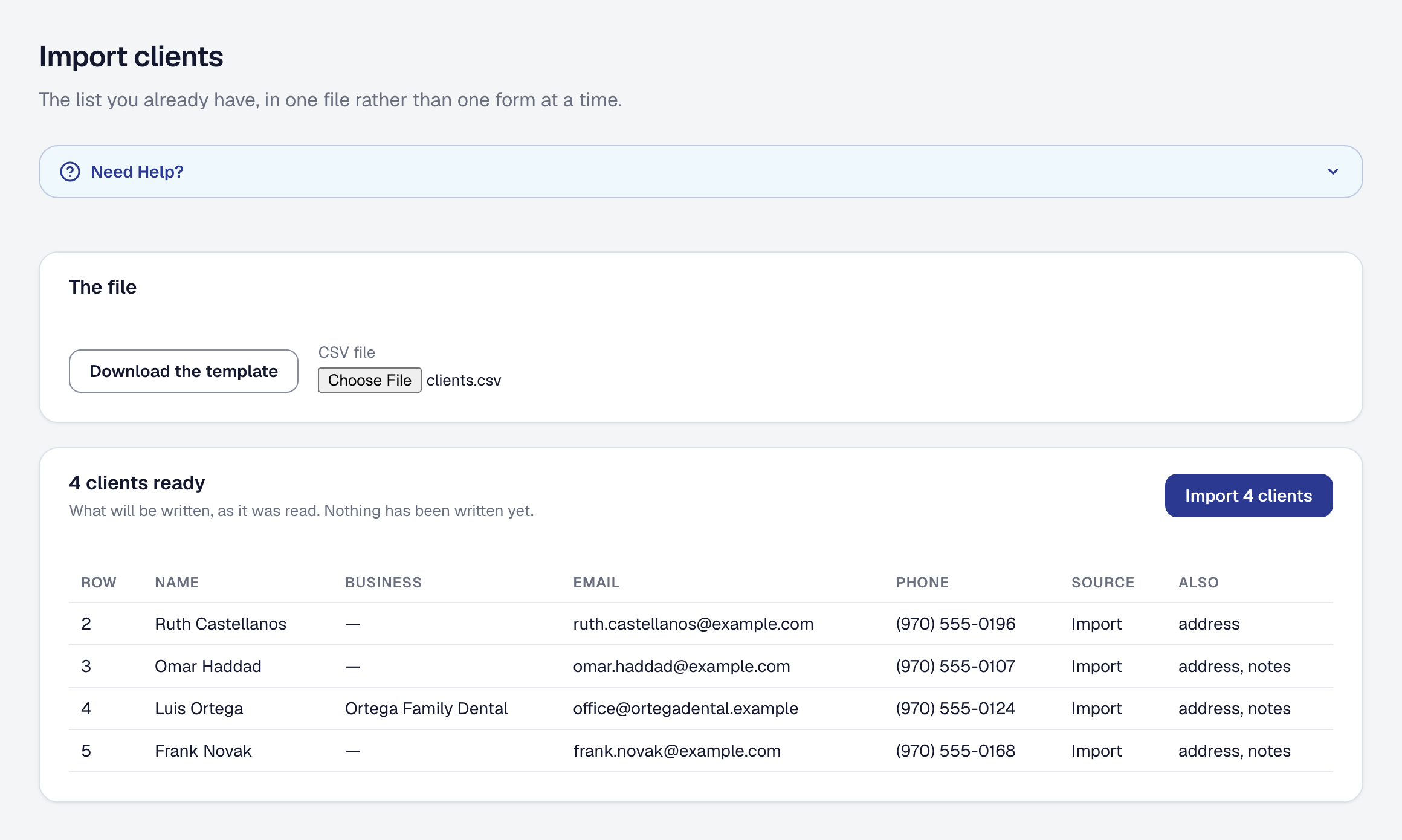Image resolution: width=1402 pixels, height=840 pixels.
Task: Open the Need Help? label
Action: tap(137, 172)
